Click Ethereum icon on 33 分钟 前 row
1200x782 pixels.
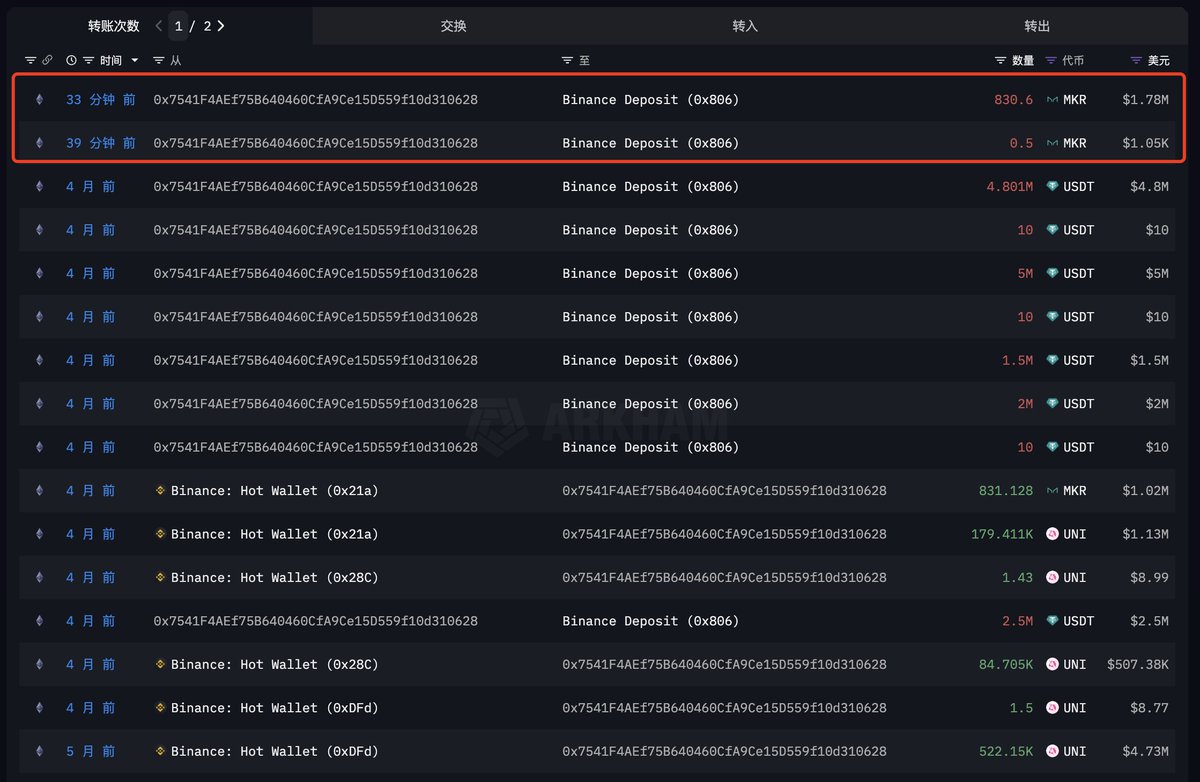pyautogui.click(x=40, y=100)
